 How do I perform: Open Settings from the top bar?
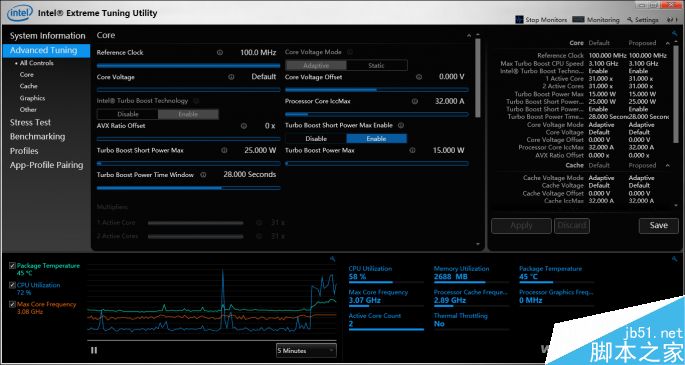click(x=643, y=20)
